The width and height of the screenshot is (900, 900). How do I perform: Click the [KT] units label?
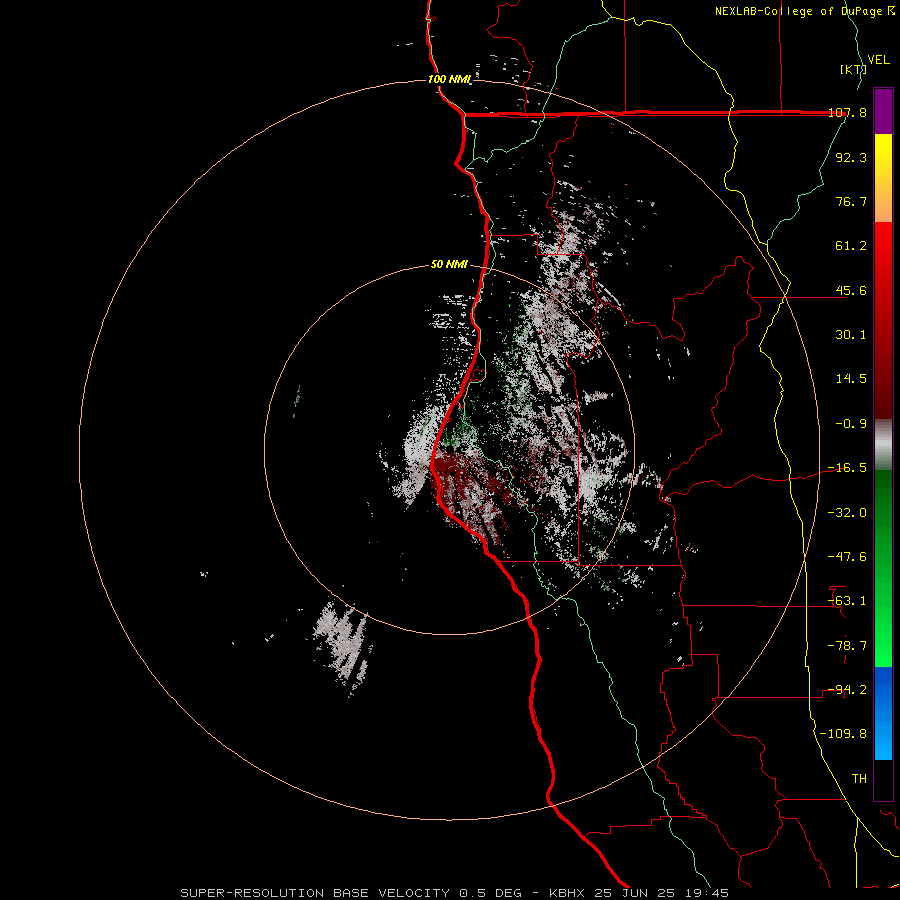coord(854,69)
